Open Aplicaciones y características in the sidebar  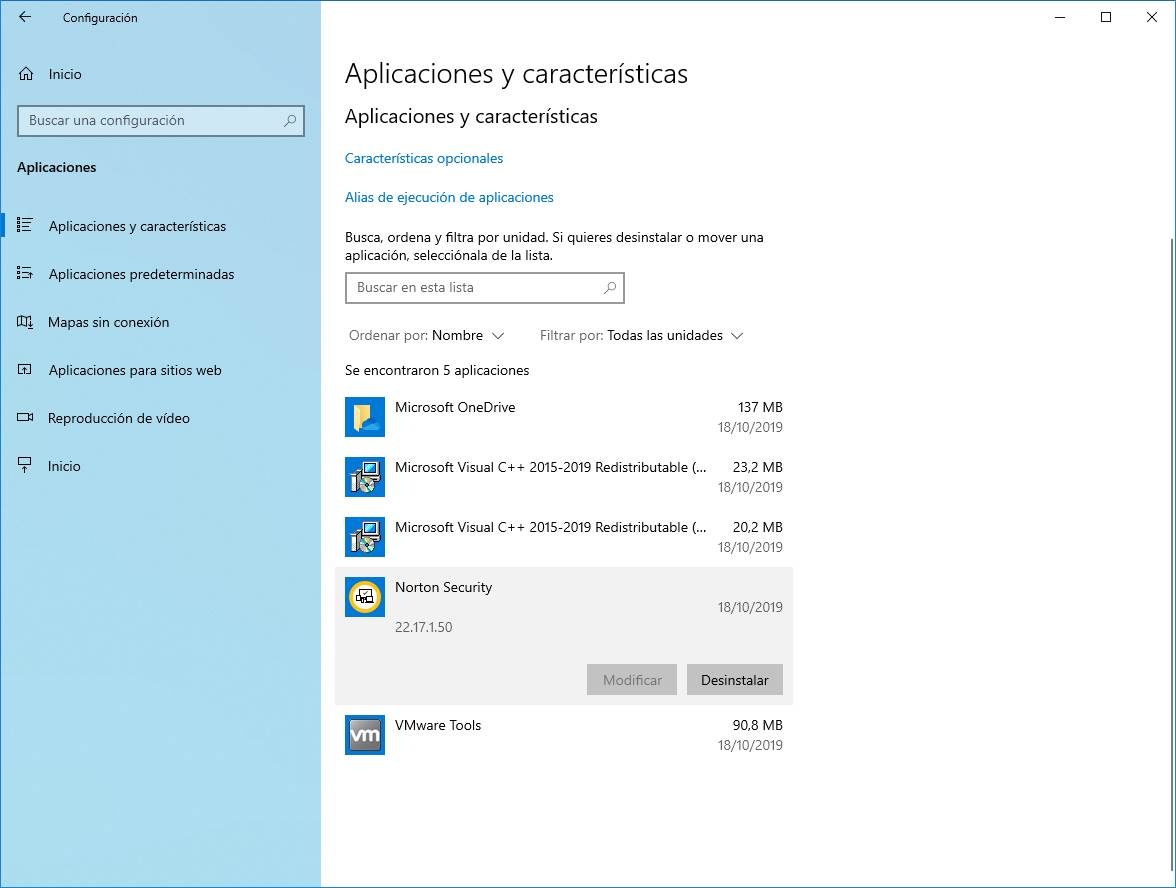tap(160, 226)
